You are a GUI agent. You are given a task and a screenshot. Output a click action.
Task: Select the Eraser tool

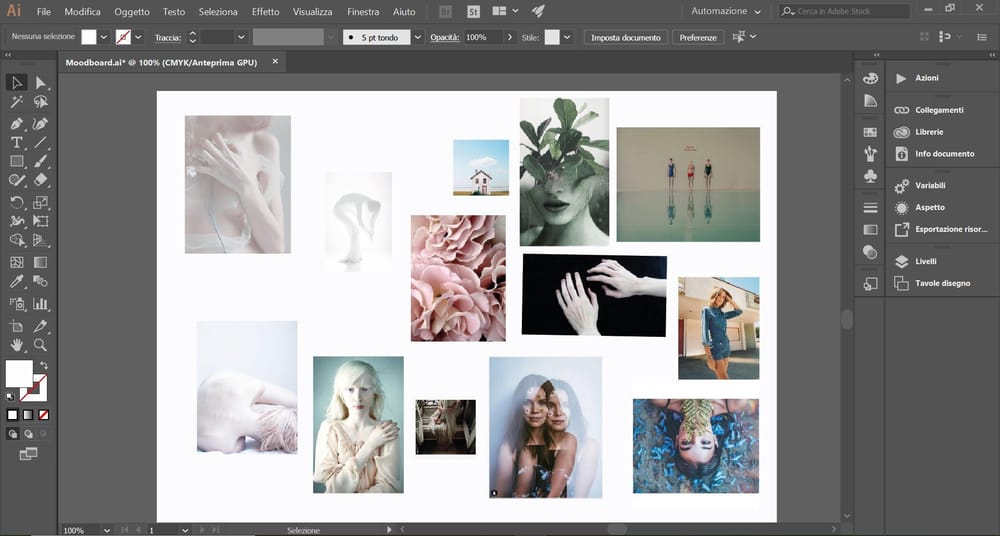pos(40,181)
